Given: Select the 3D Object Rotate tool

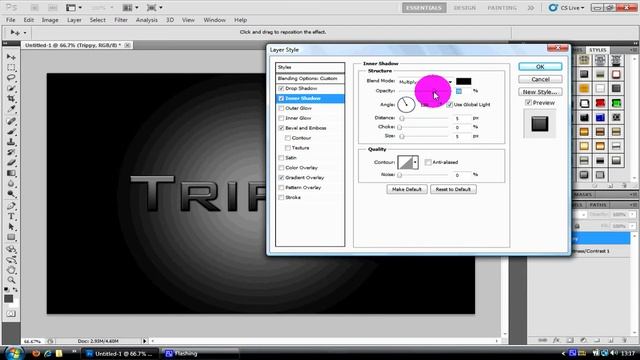Looking at the screenshot, I should 11,249.
